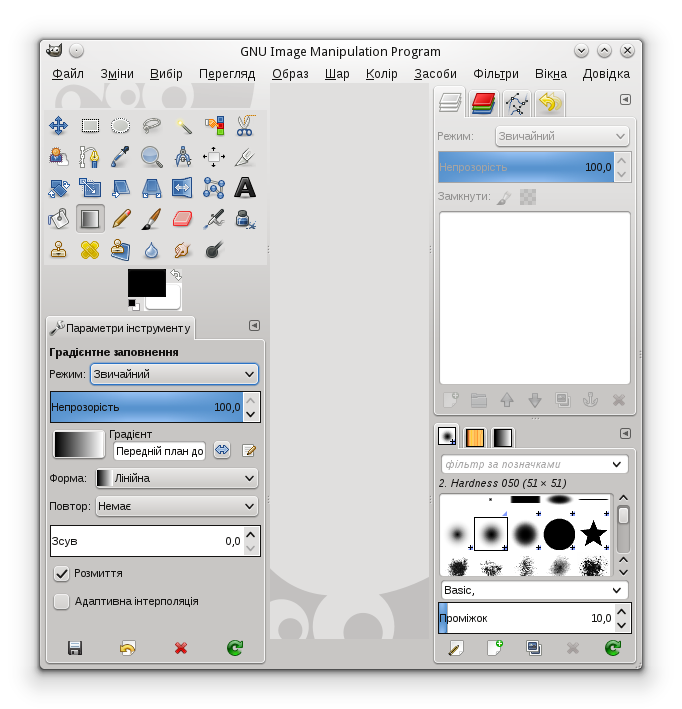Image resolution: width=682 pixels, height=709 pixels.
Task: Open brushes dock panel menu arrow
Action: (625, 434)
